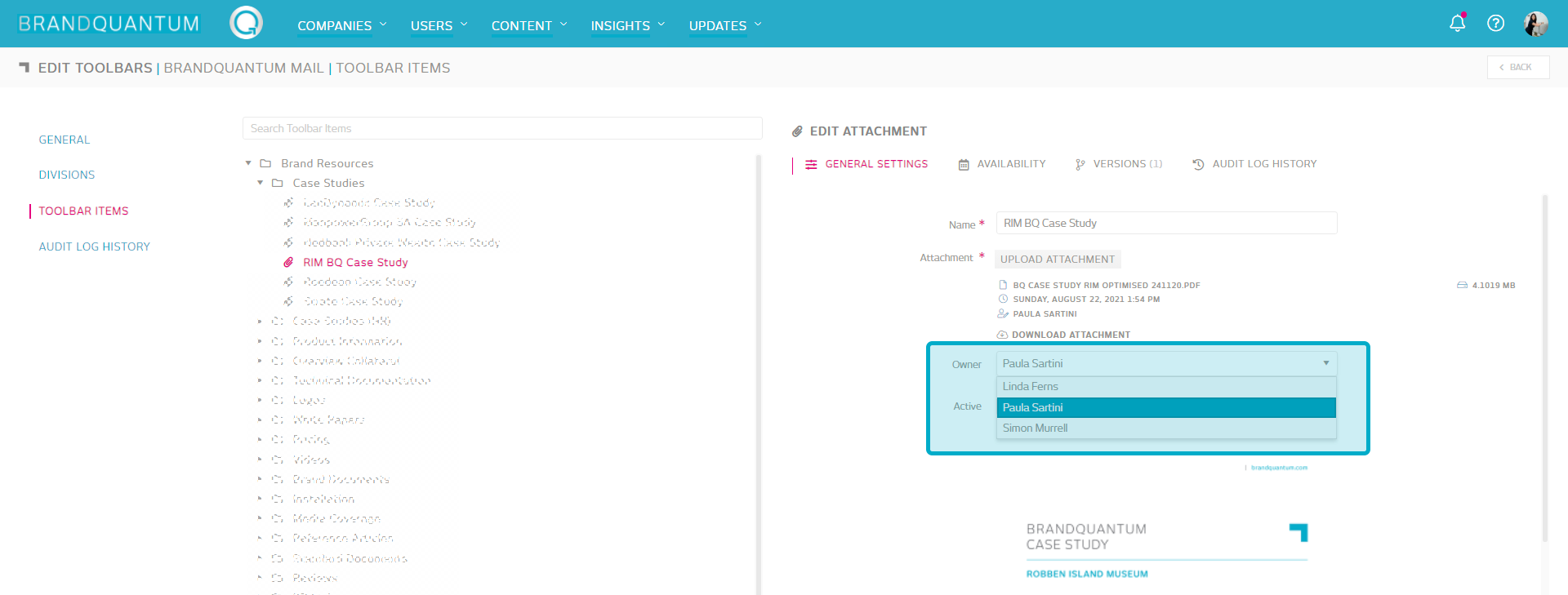Click the Availability calendar icon
The width and height of the screenshot is (1568, 595).
click(x=964, y=164)
